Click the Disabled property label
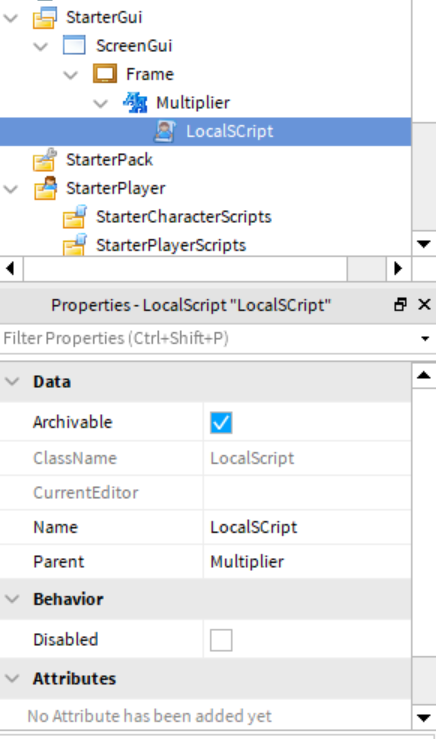This screenshot has width=436, height=739. coord(66,640)
